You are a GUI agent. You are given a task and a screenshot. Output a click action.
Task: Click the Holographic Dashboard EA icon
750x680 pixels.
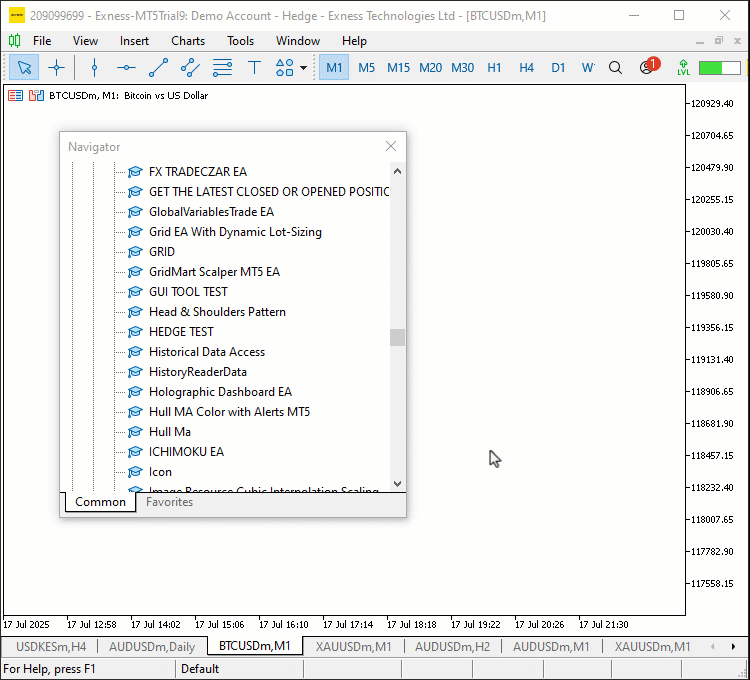tap(135, 392)
